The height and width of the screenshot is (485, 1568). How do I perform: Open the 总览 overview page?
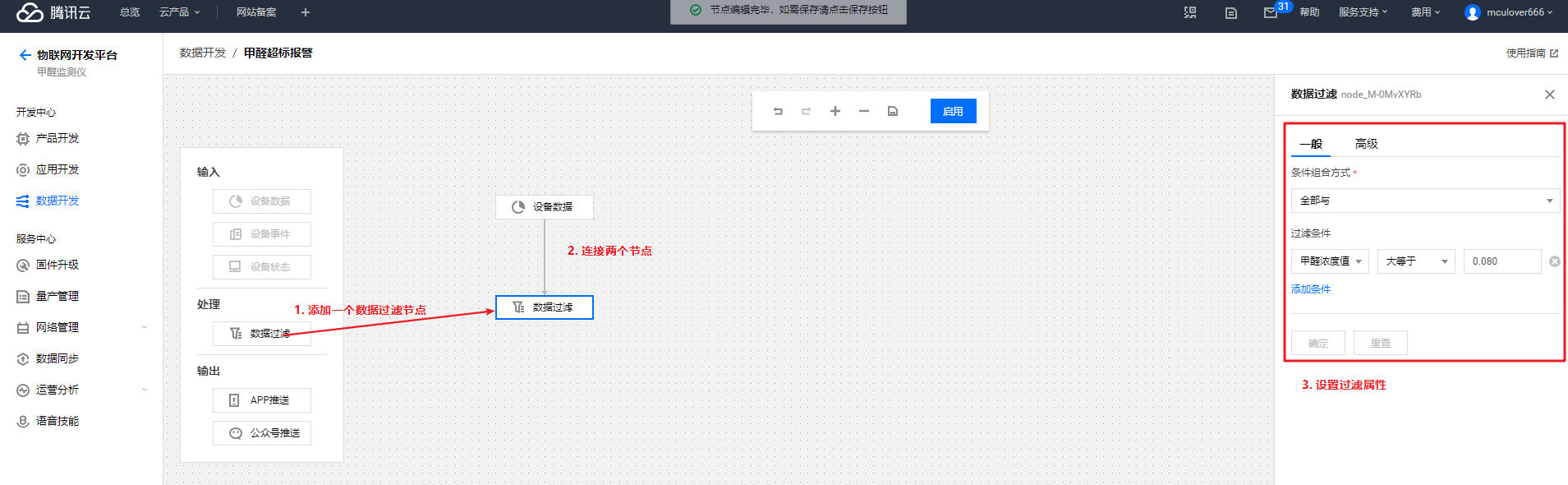[130, 12]
